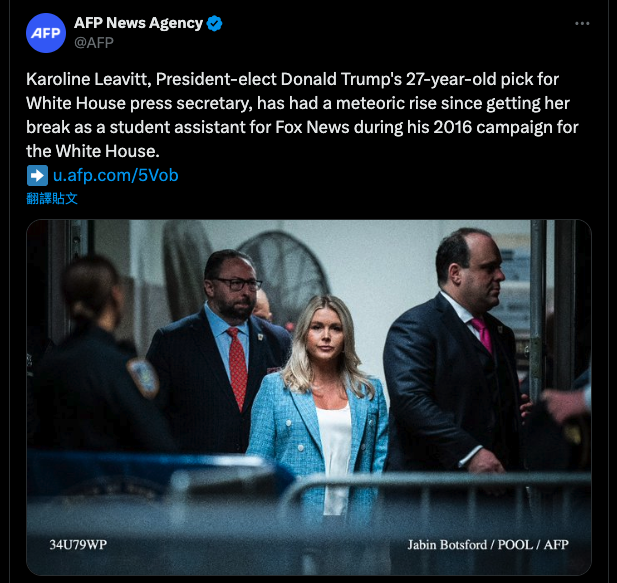Click "the White House." ending the post
This screenshot has height=583, width=617.
(x=93, y=151)
